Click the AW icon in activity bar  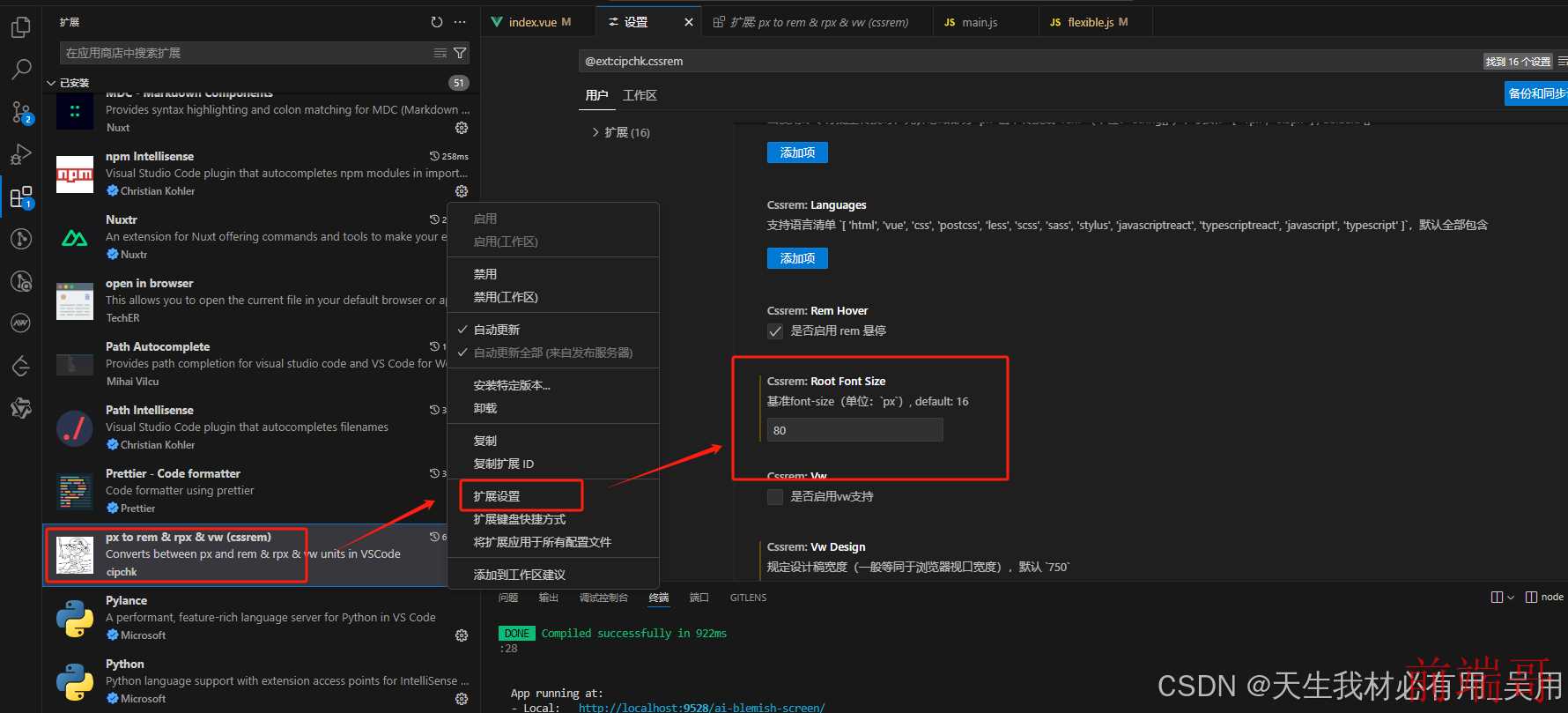pyautogui.click(x=21, y=323)
